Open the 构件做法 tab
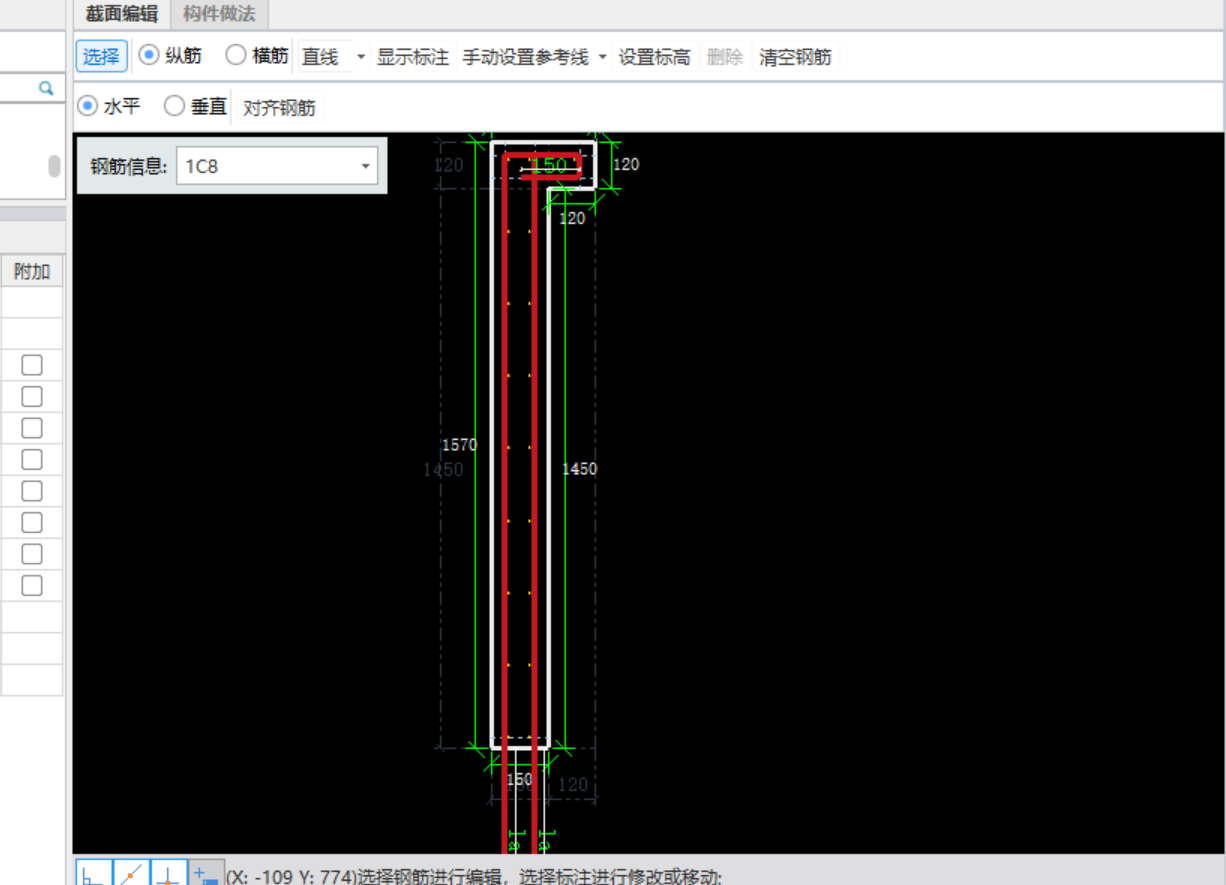 [x=219, y=14]
